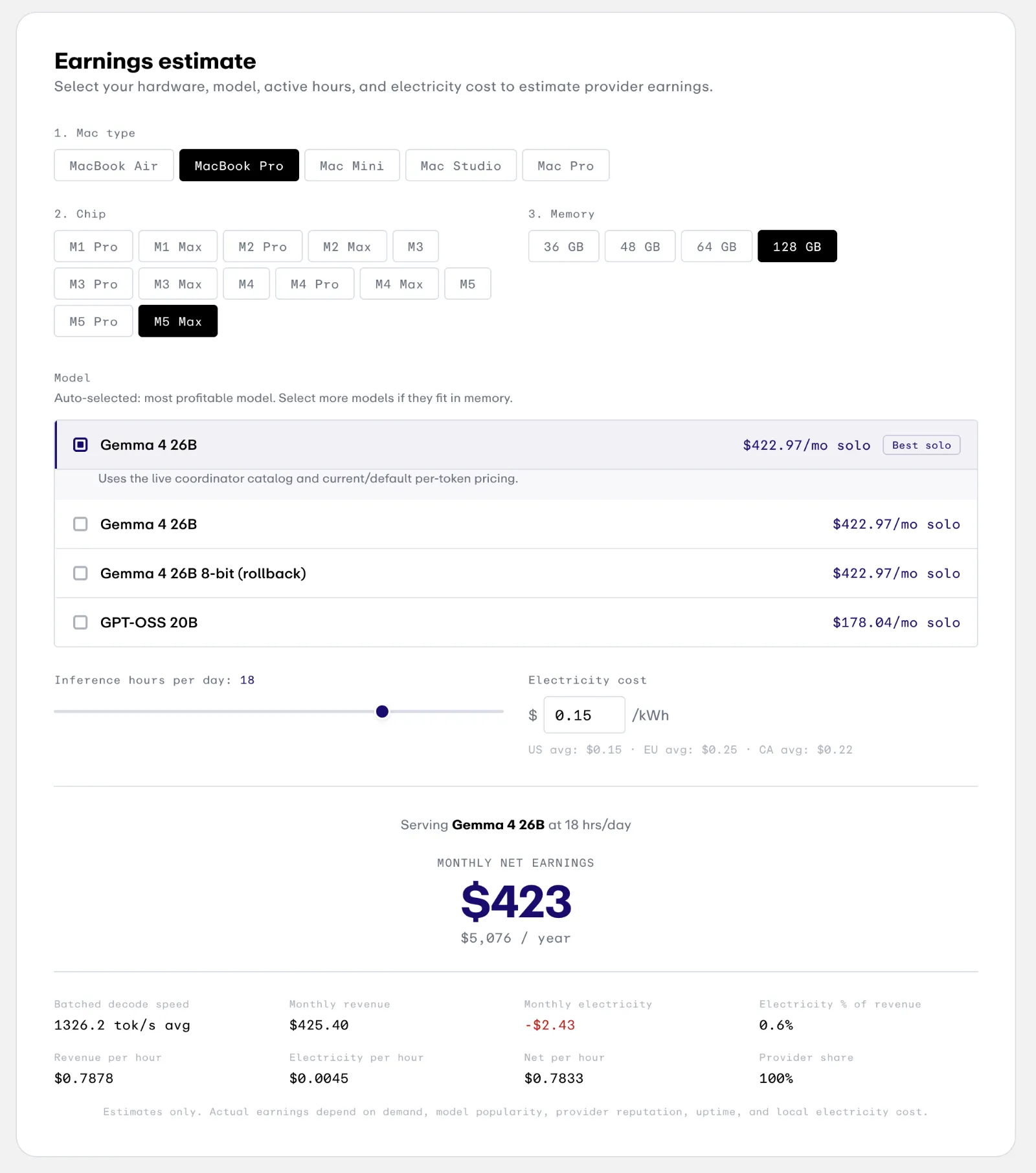Select the M2 Pro chip
This screenshot has height=1173, width=1036.
(x=262, y=247)
